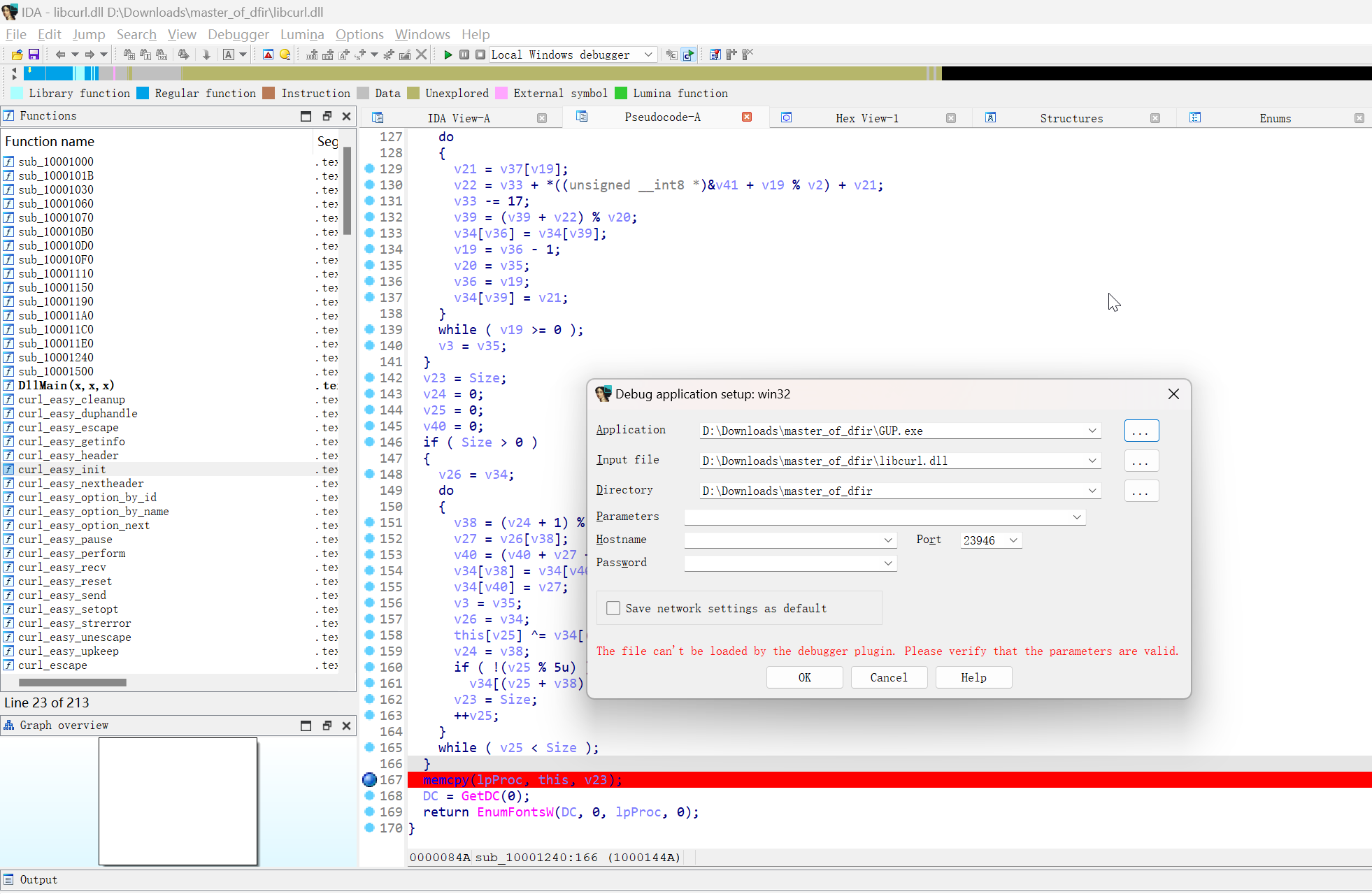
Task: Close the Hex View-1 tab
Action: click(951, 118)
